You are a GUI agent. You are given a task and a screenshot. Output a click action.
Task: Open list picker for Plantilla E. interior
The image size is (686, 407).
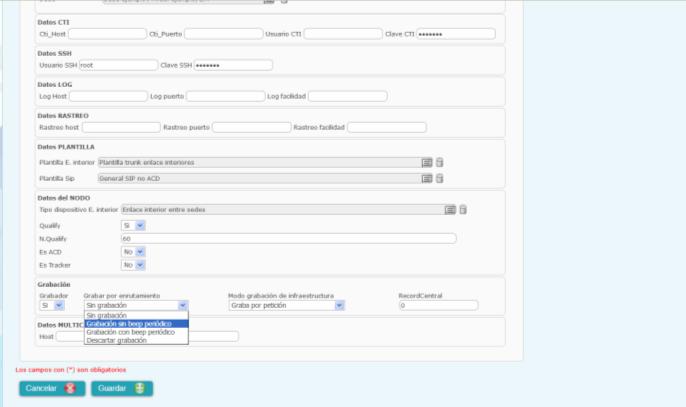(x=427, y=163)
